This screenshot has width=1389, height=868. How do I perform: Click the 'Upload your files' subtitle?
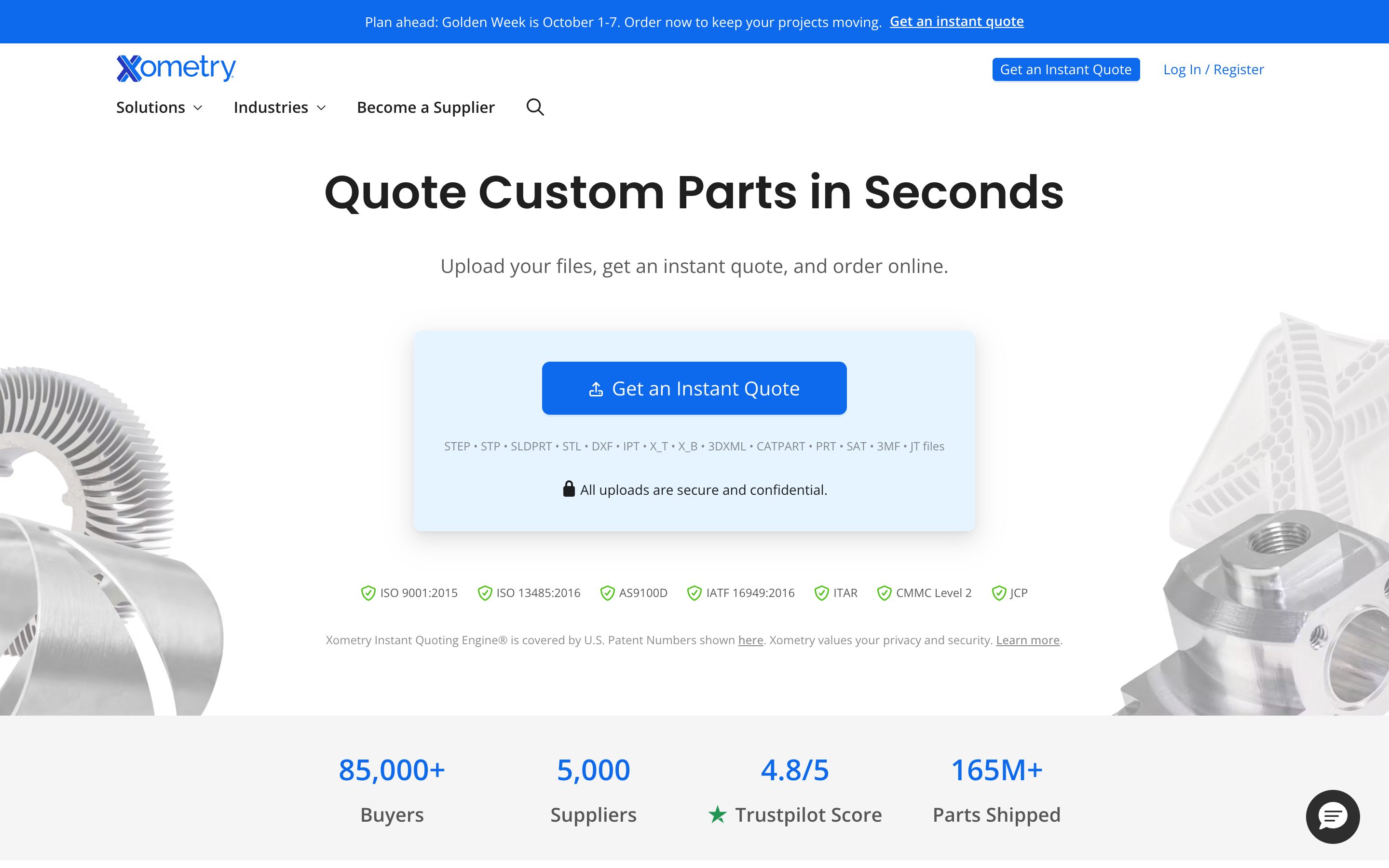(x=694, y=266)
